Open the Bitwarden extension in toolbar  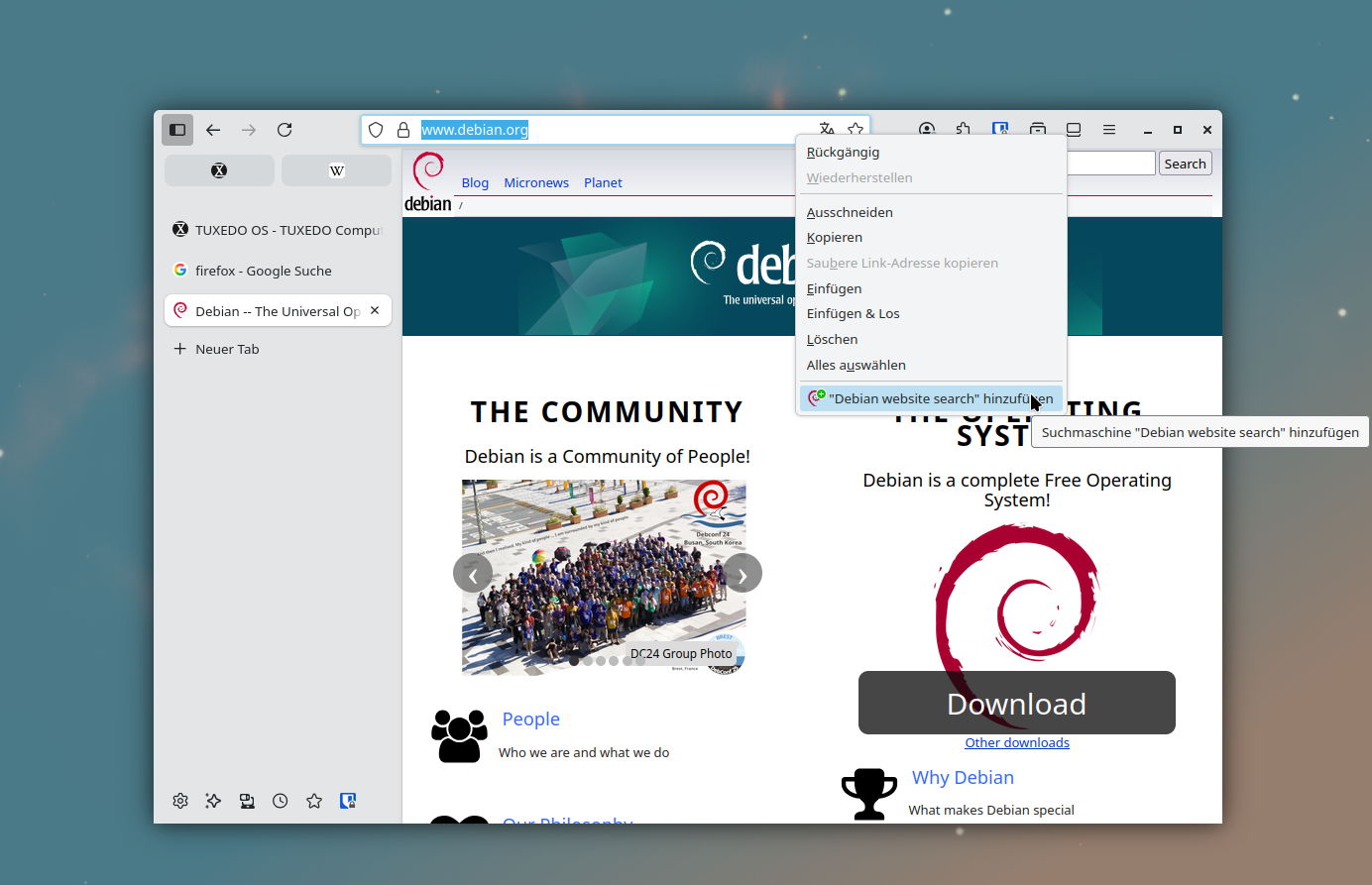(x=1000, y=128)
